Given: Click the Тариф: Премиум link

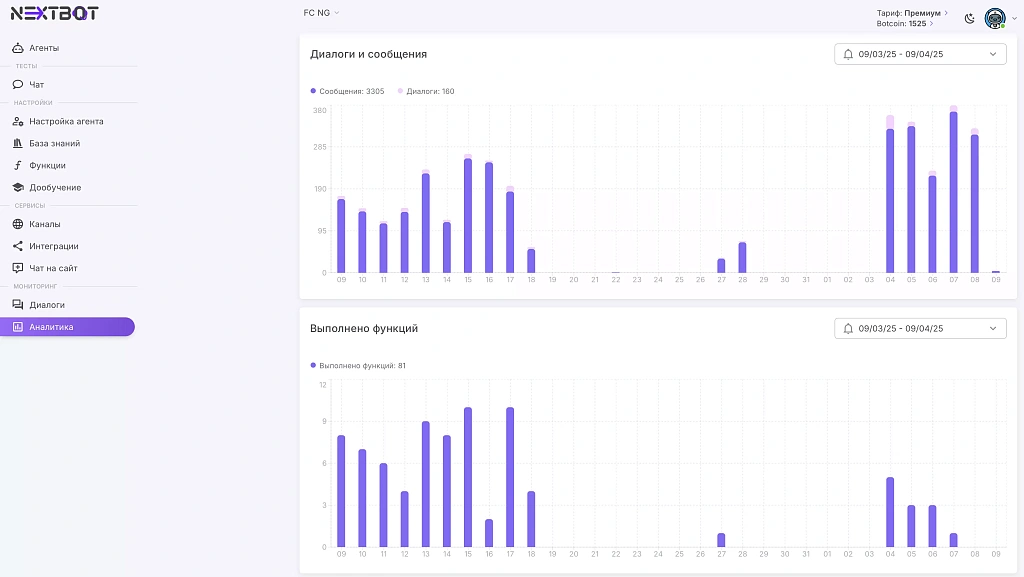Looking at the screenshot, I should (912, 13).
